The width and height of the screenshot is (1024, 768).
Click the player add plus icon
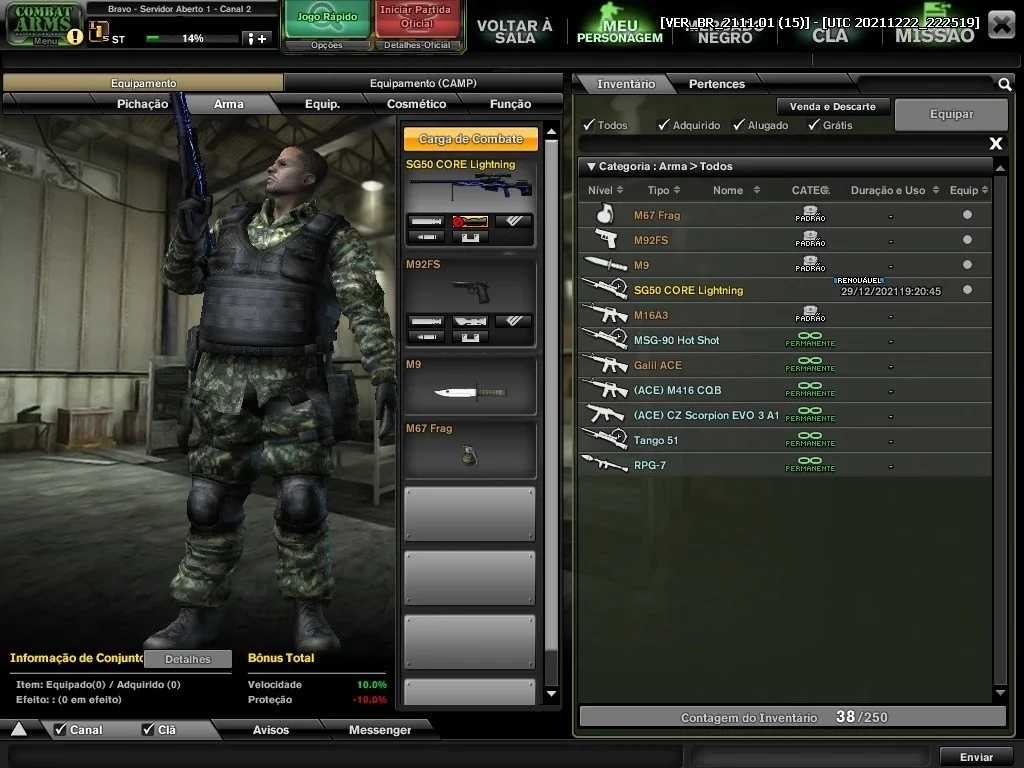(x=256, y=39)
